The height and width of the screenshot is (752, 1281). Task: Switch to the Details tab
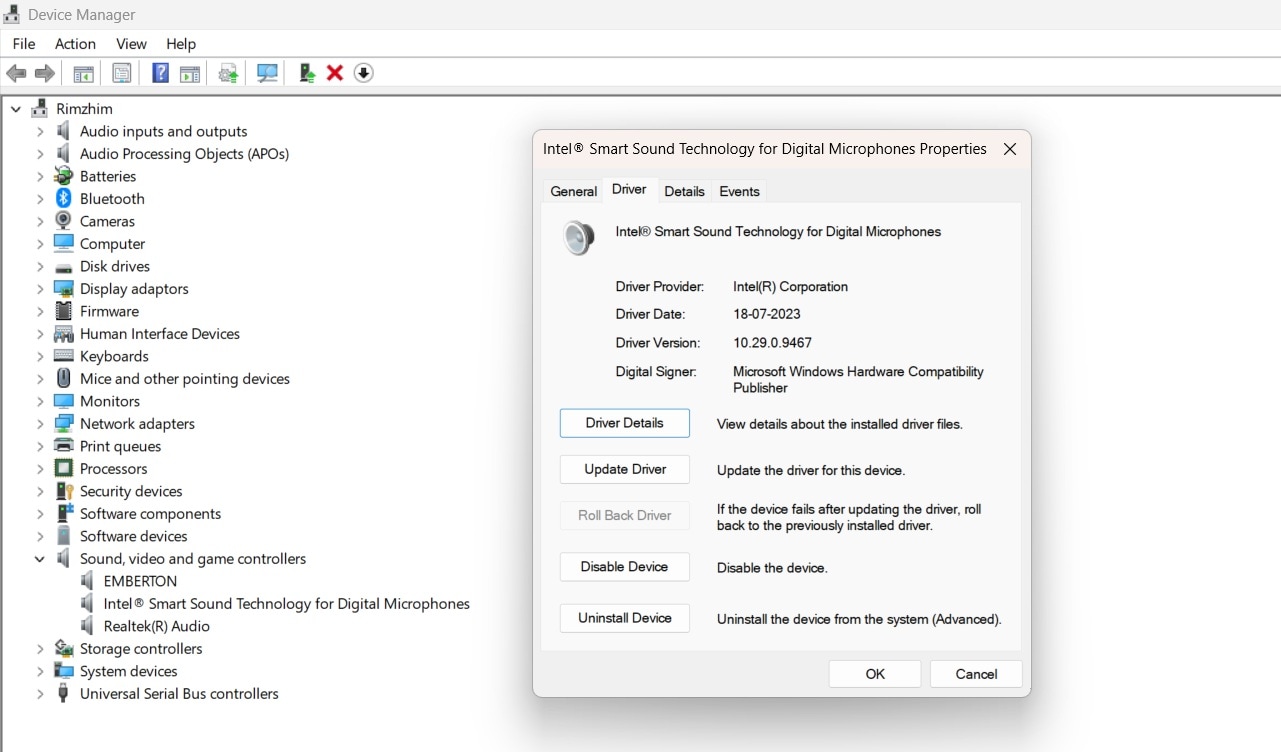685,191
